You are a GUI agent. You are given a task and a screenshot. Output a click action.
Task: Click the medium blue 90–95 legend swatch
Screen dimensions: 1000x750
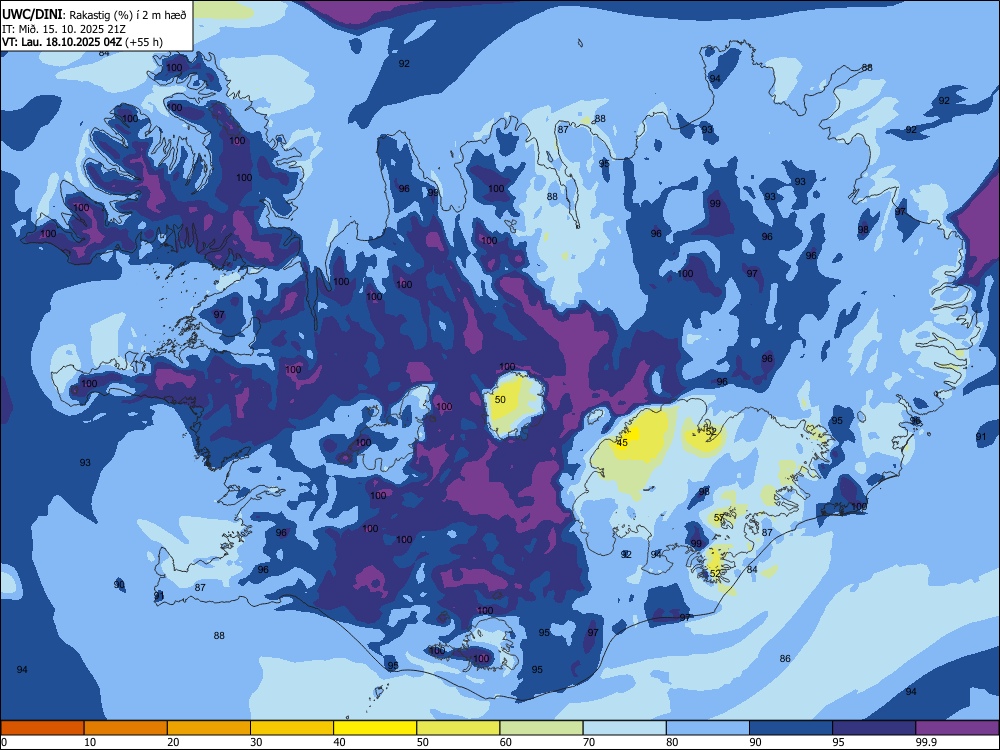(x=791, y=728)
